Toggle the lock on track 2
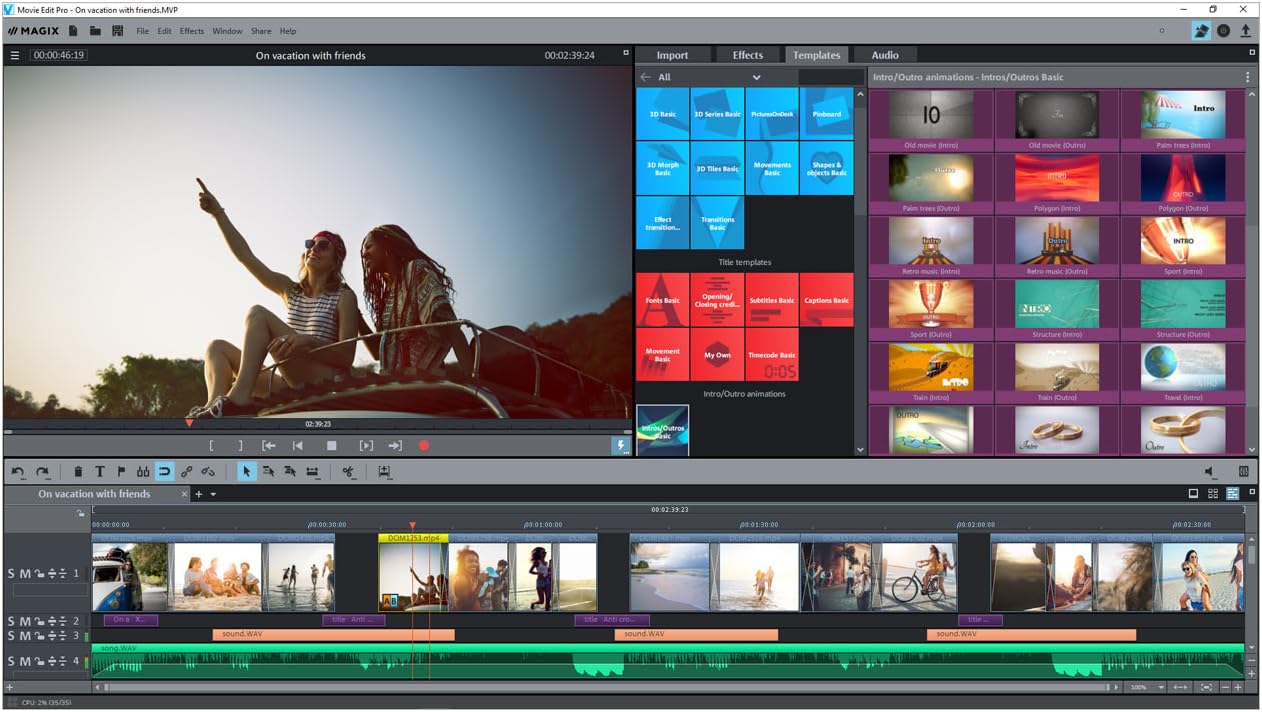The height and width of the screenshot is (712, 1262). 39,622
